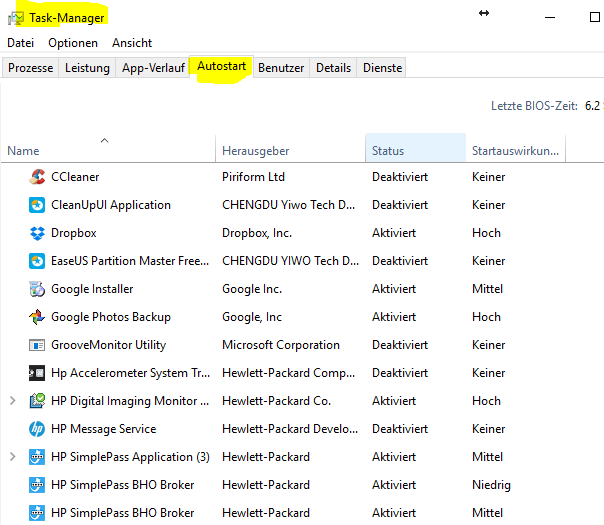Open the Optionen menu
This screenshot has height=525, width=604.
[x=73, y=43]
